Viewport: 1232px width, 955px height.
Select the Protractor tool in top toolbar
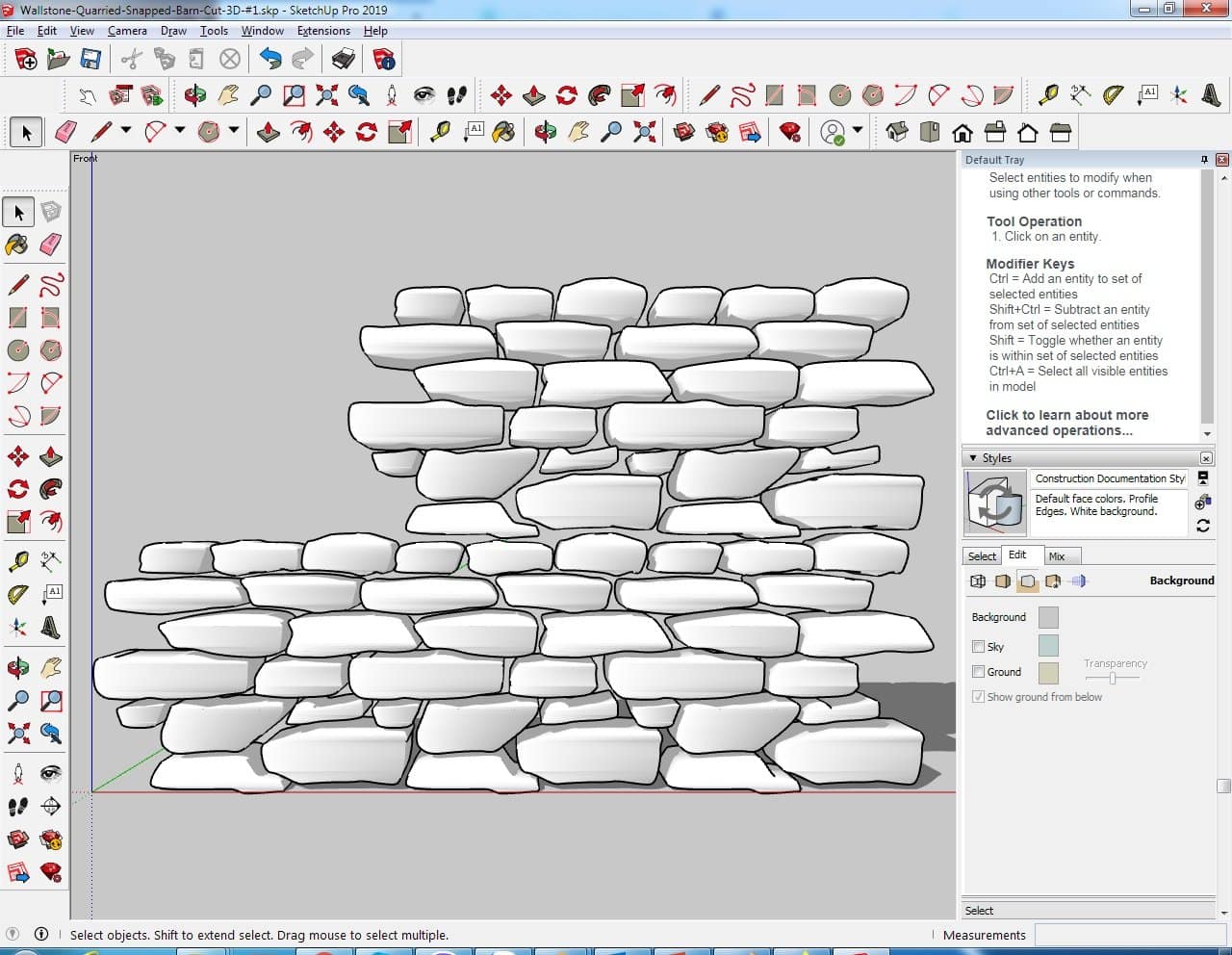tap(1113, 94)
